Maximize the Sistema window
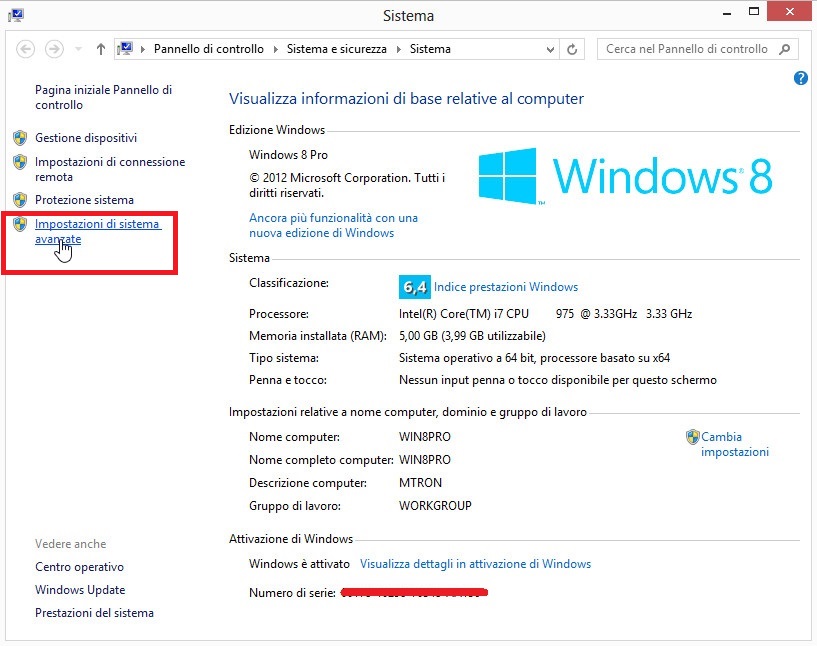Image resolution: width=817 pixels, height=646 pixels. pyautogui.click(x=754, y=11)
